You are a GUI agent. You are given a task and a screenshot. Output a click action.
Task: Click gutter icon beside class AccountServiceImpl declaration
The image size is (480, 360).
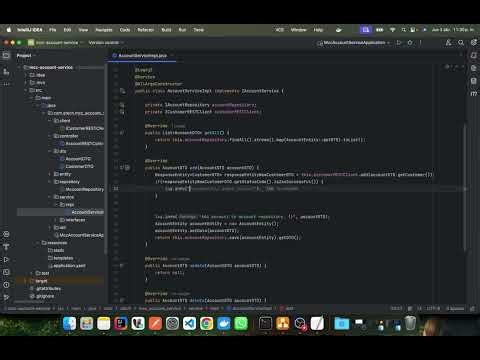(x=122, y=91)
